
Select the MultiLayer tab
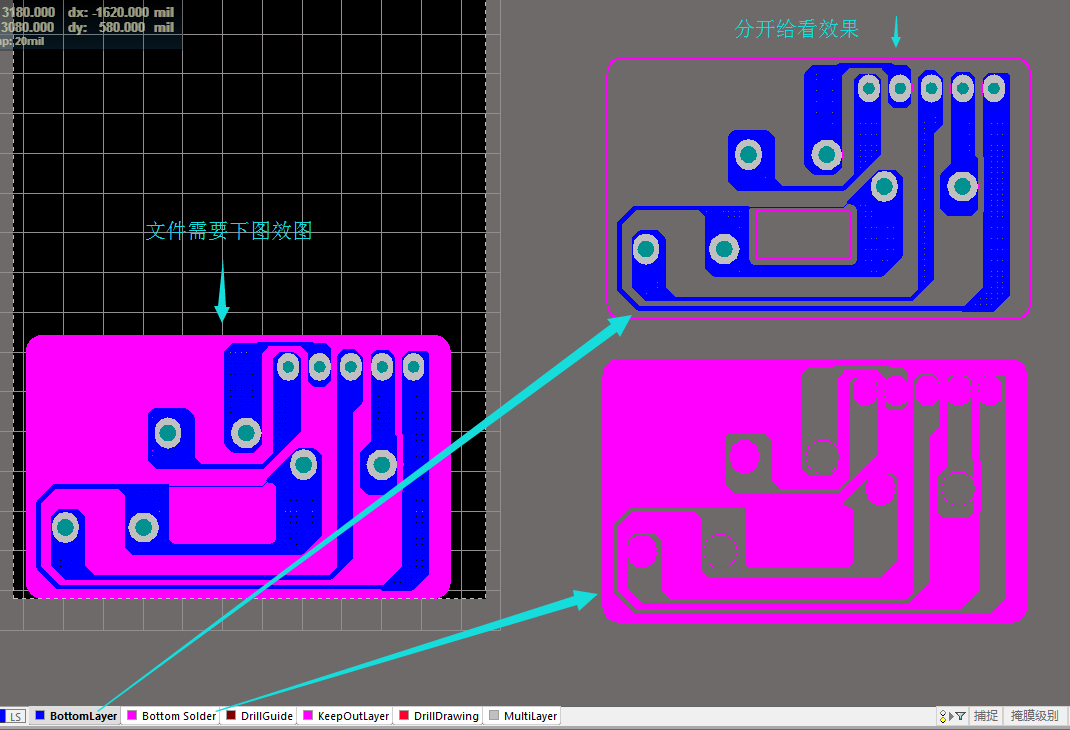click(530, 716)
